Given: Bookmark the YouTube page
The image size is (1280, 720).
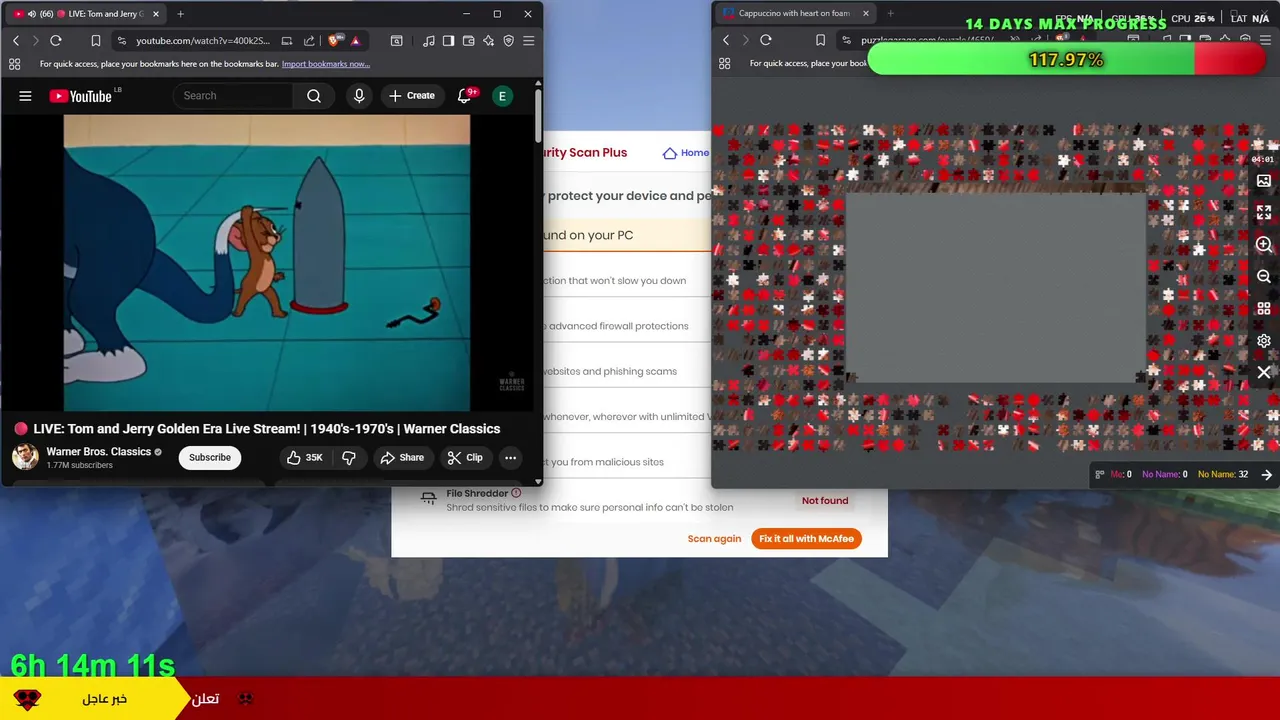Looking at the screenshot, I should [x=96, y=41].
